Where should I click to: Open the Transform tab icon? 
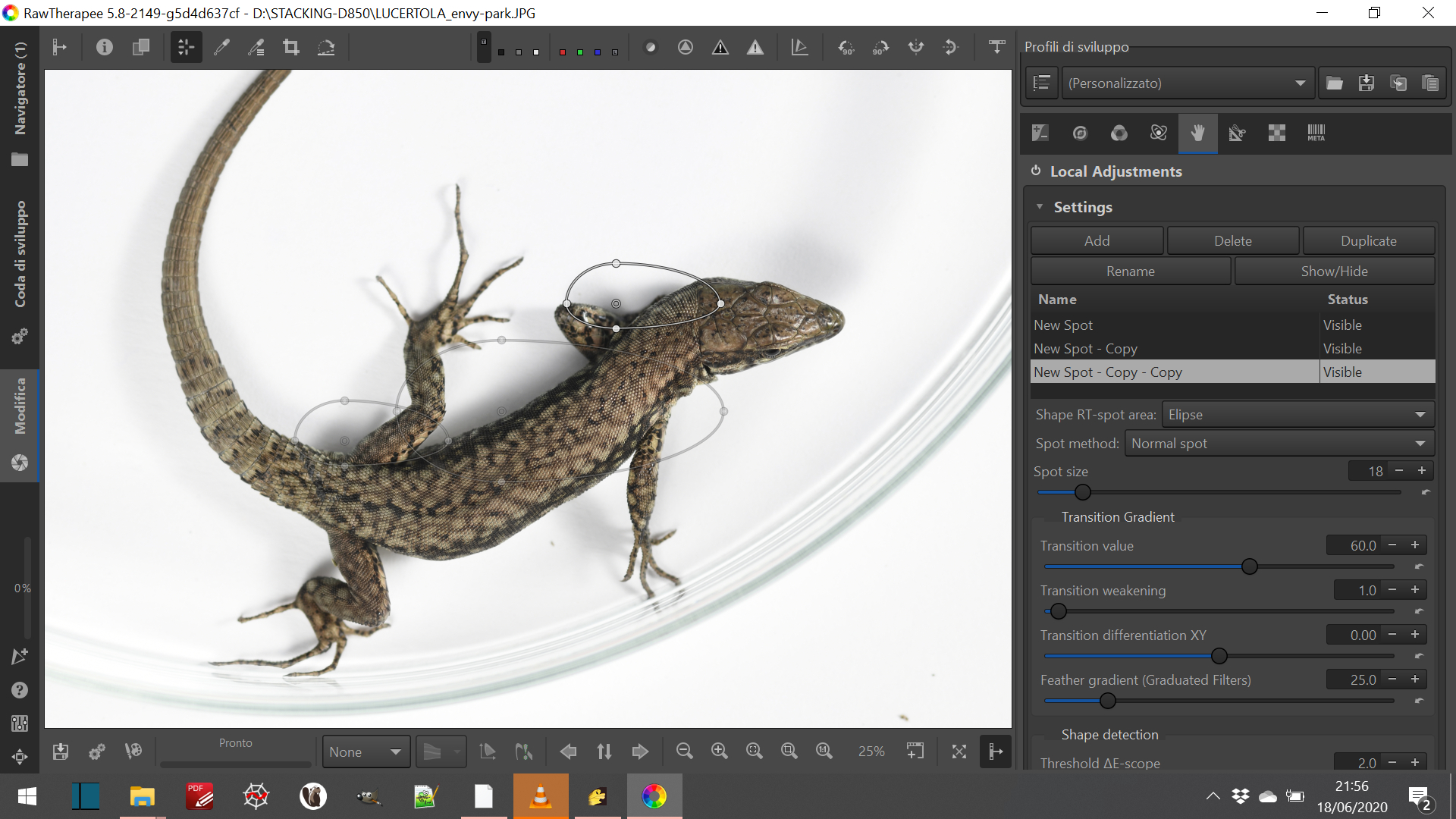[x=1237, y=133]
